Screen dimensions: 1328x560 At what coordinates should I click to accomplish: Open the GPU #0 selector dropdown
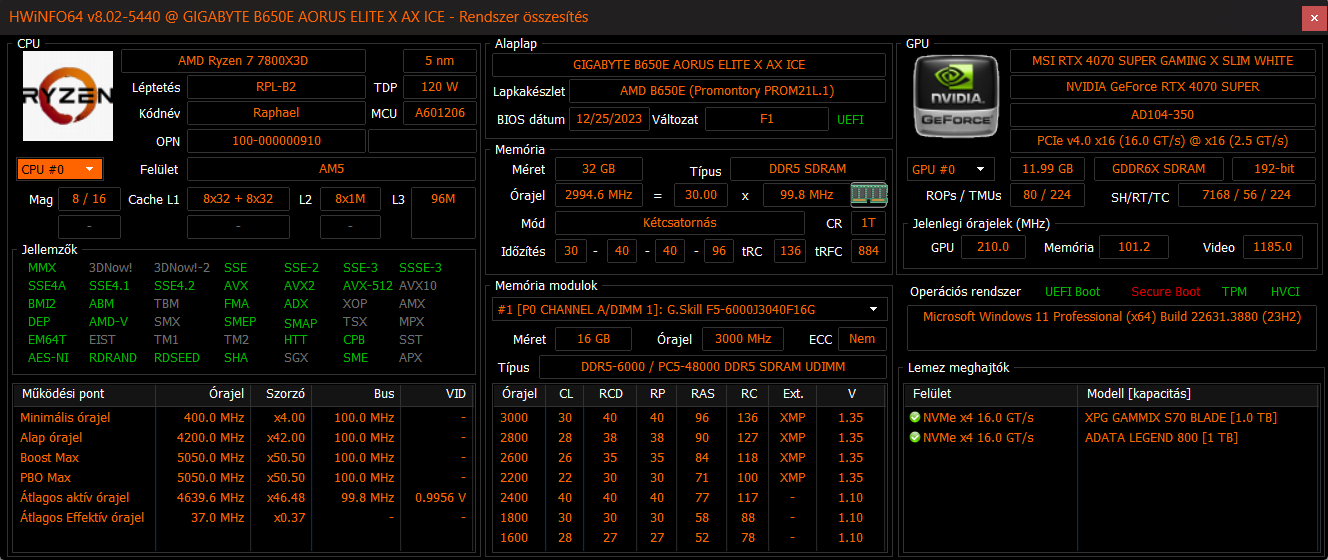(950, 169)
